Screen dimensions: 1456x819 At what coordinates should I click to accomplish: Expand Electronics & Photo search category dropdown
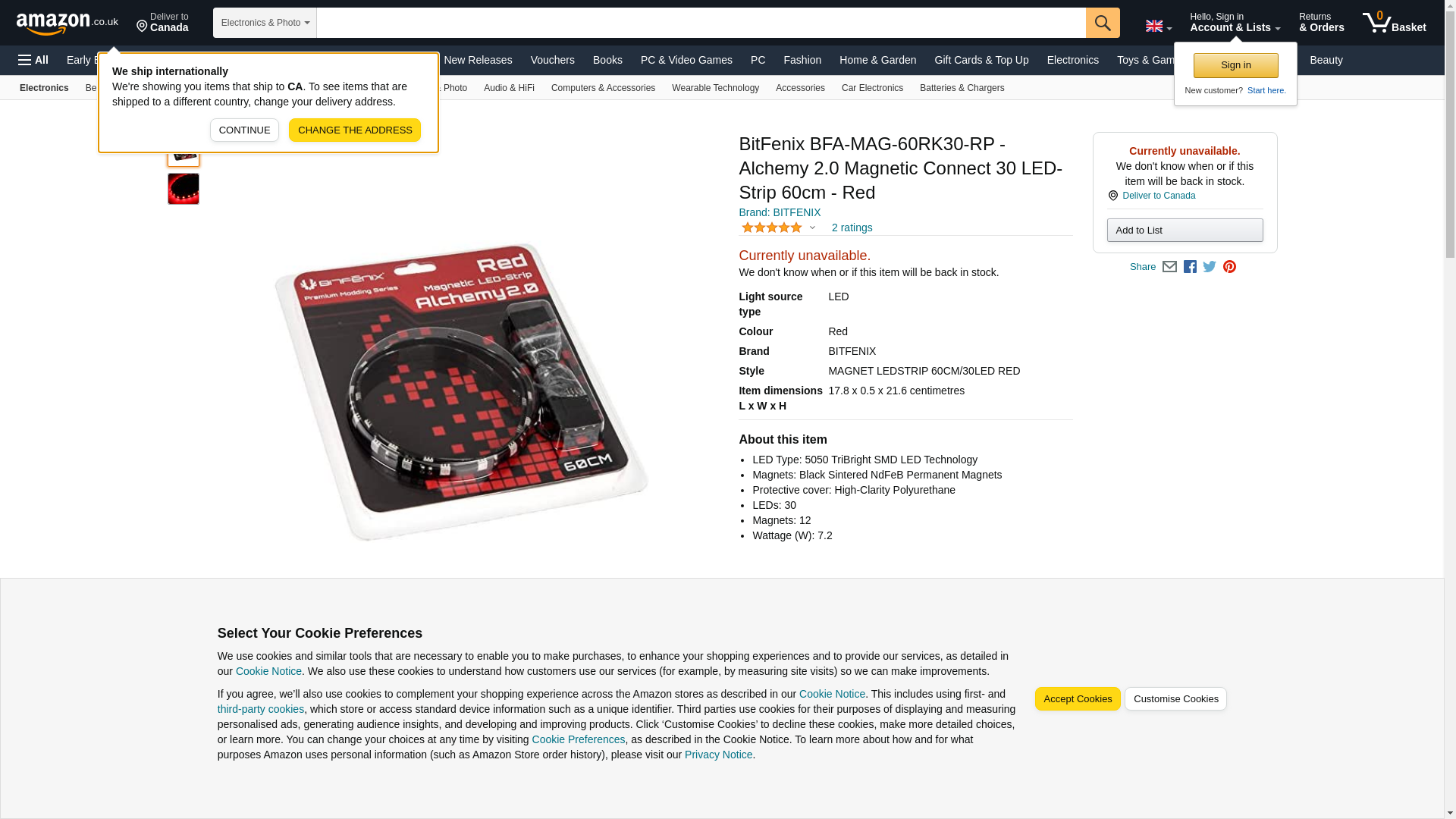[x=265, y=23]
